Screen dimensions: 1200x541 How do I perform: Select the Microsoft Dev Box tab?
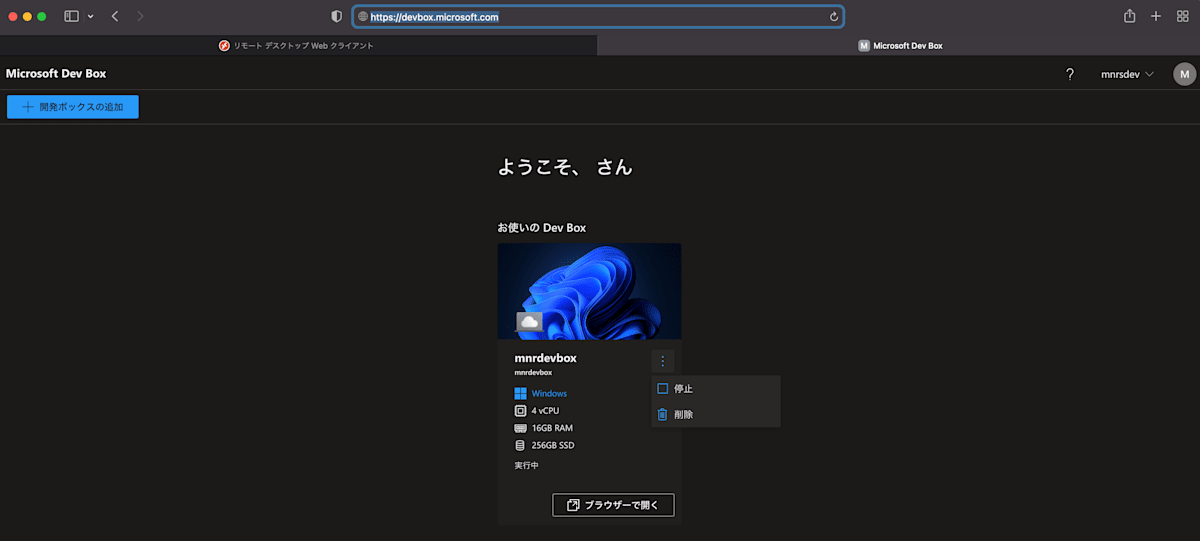coord(899,45)
